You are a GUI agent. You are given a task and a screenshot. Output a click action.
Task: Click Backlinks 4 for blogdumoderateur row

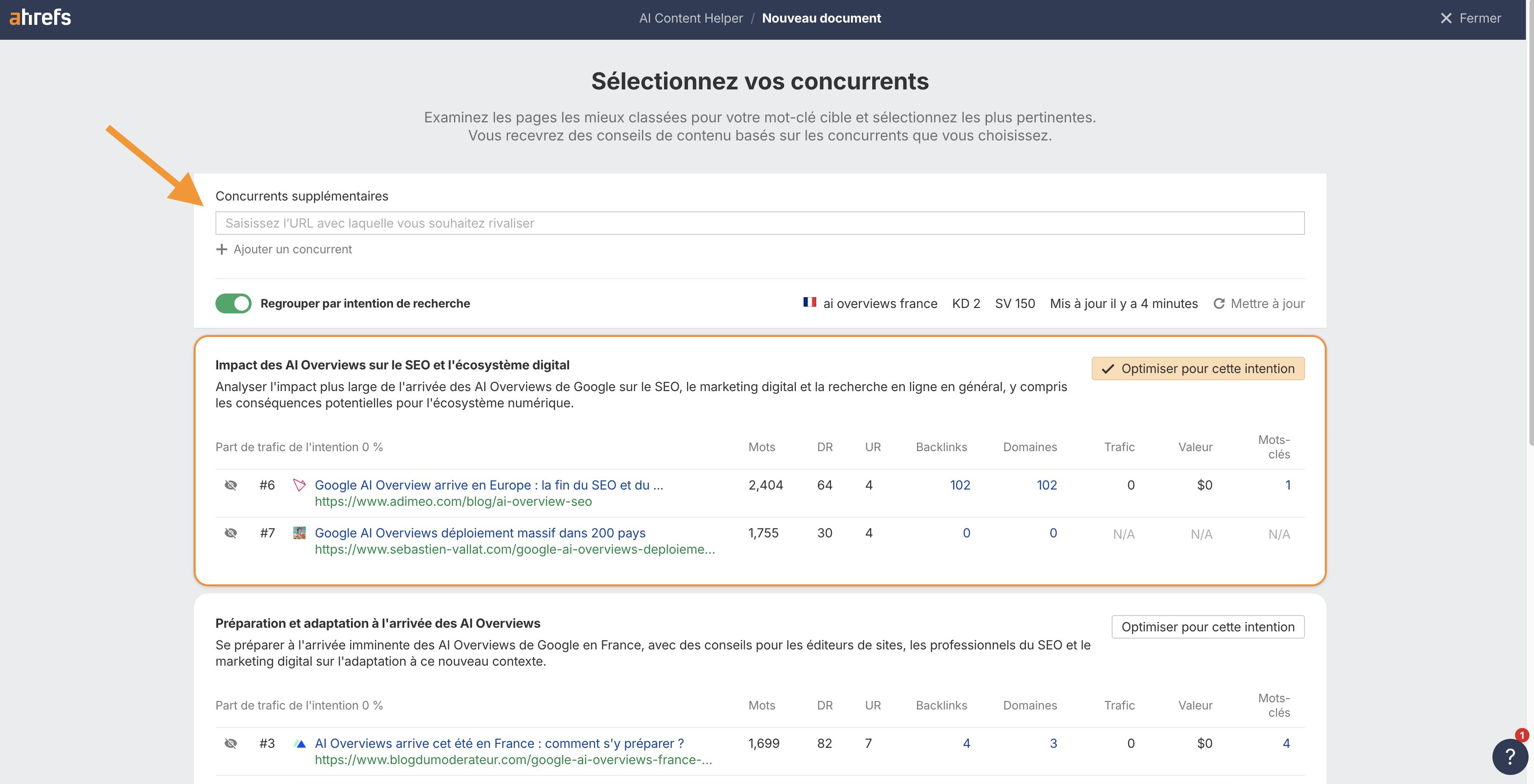(967, 743)
